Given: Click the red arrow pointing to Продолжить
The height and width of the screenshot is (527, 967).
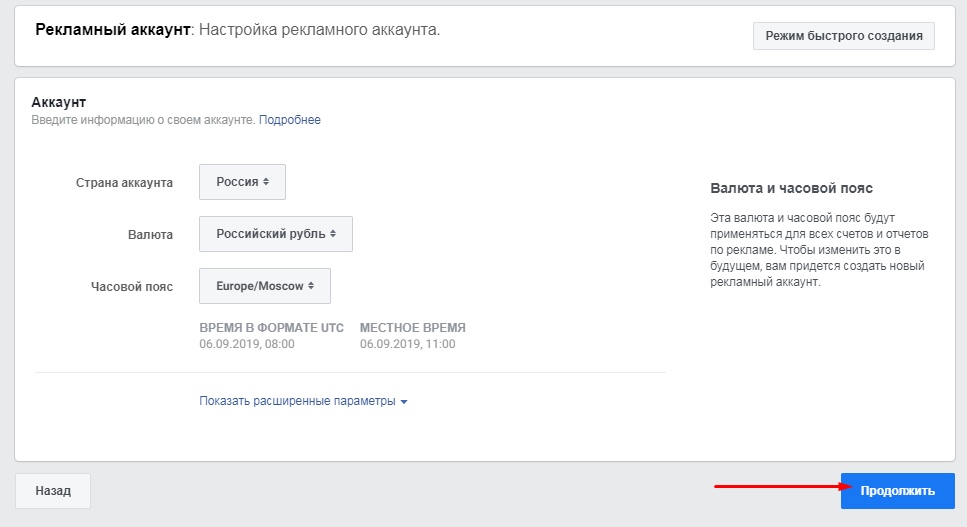Looking at the screenshot, I should [x=775, y=487].
